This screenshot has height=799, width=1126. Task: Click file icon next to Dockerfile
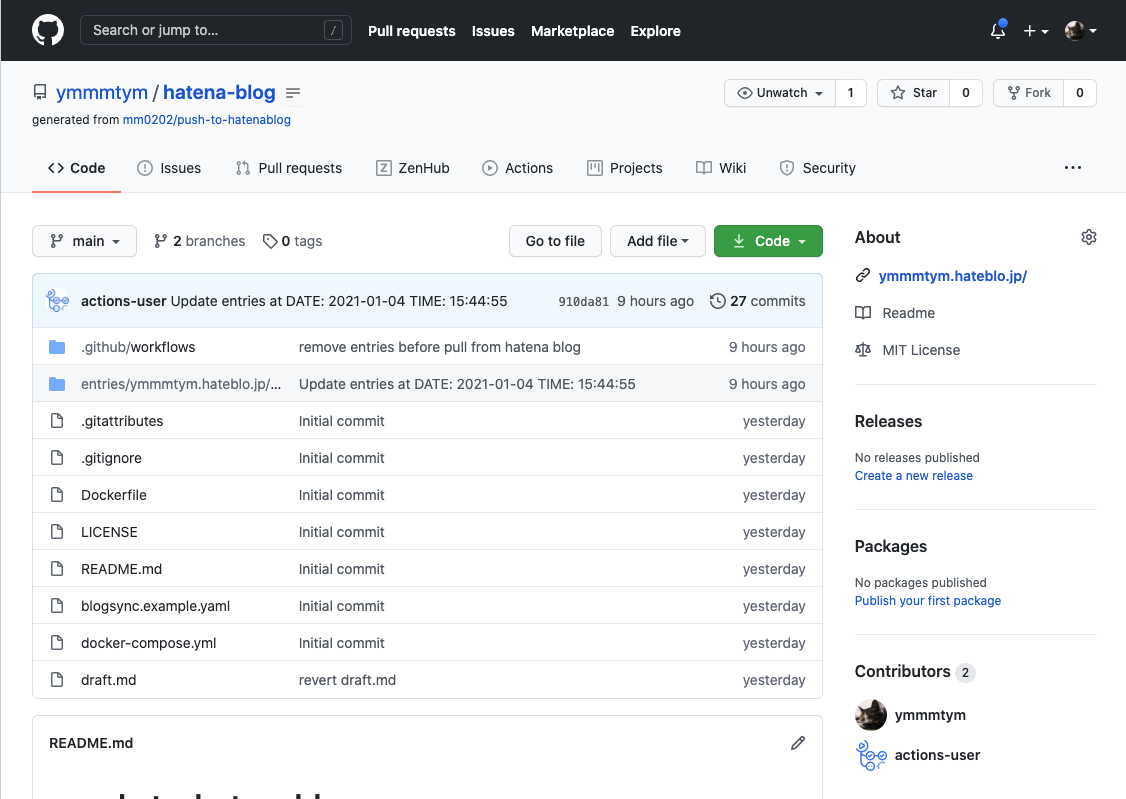[x=57, y=495]
